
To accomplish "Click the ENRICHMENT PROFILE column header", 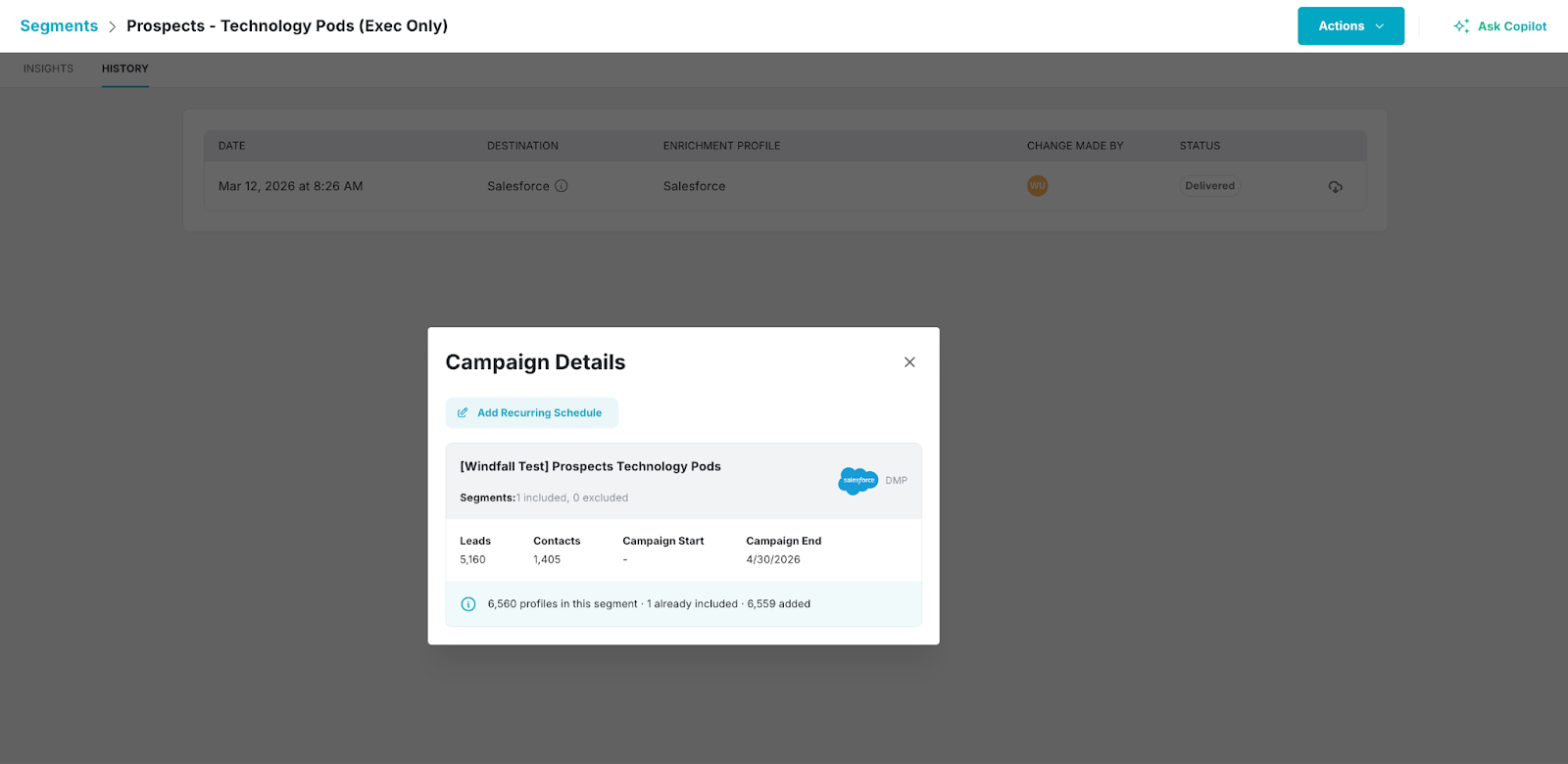I will 722,146.
